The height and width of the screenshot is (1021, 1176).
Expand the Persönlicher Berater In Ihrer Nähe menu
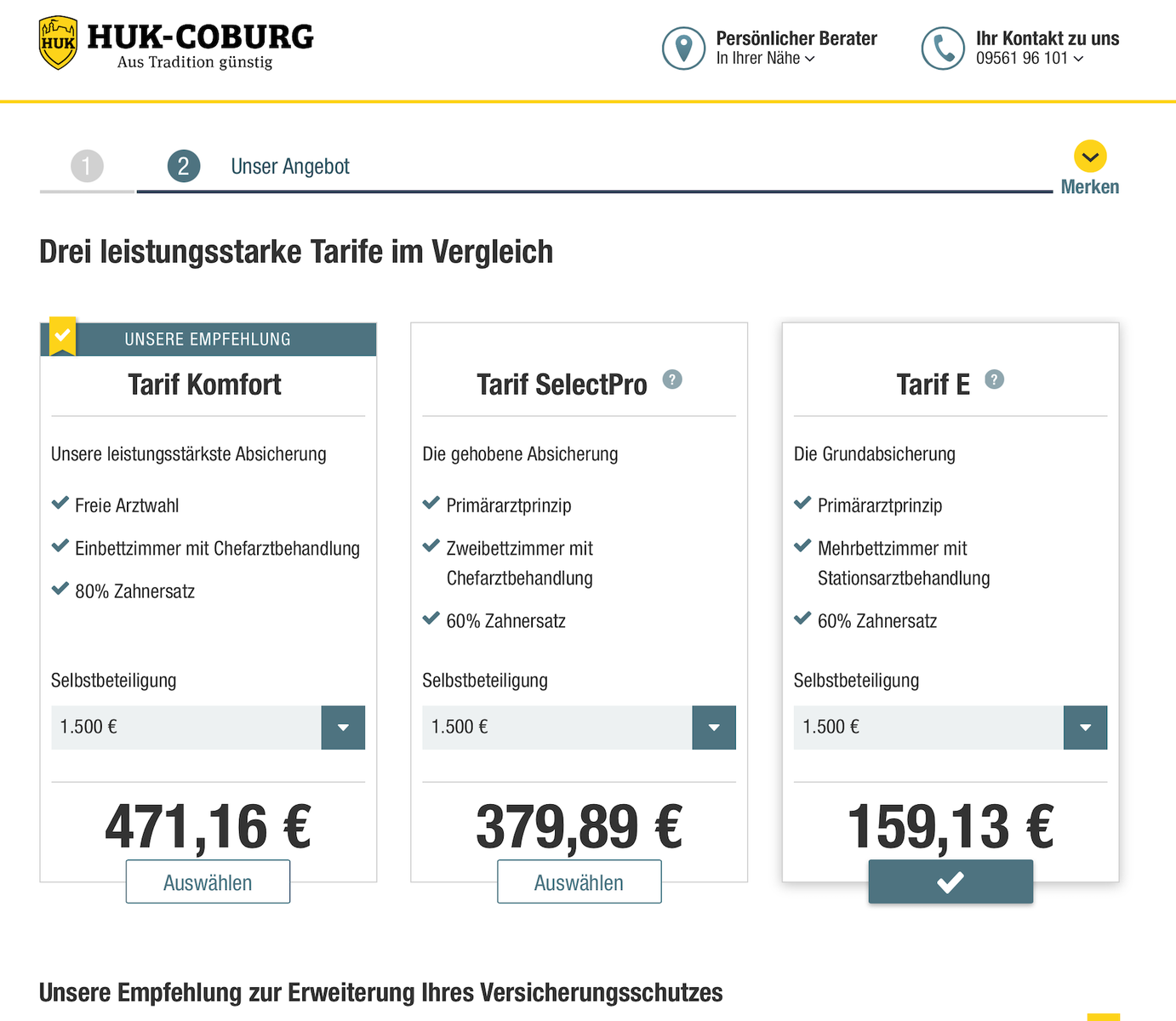[x=766, y=59]
